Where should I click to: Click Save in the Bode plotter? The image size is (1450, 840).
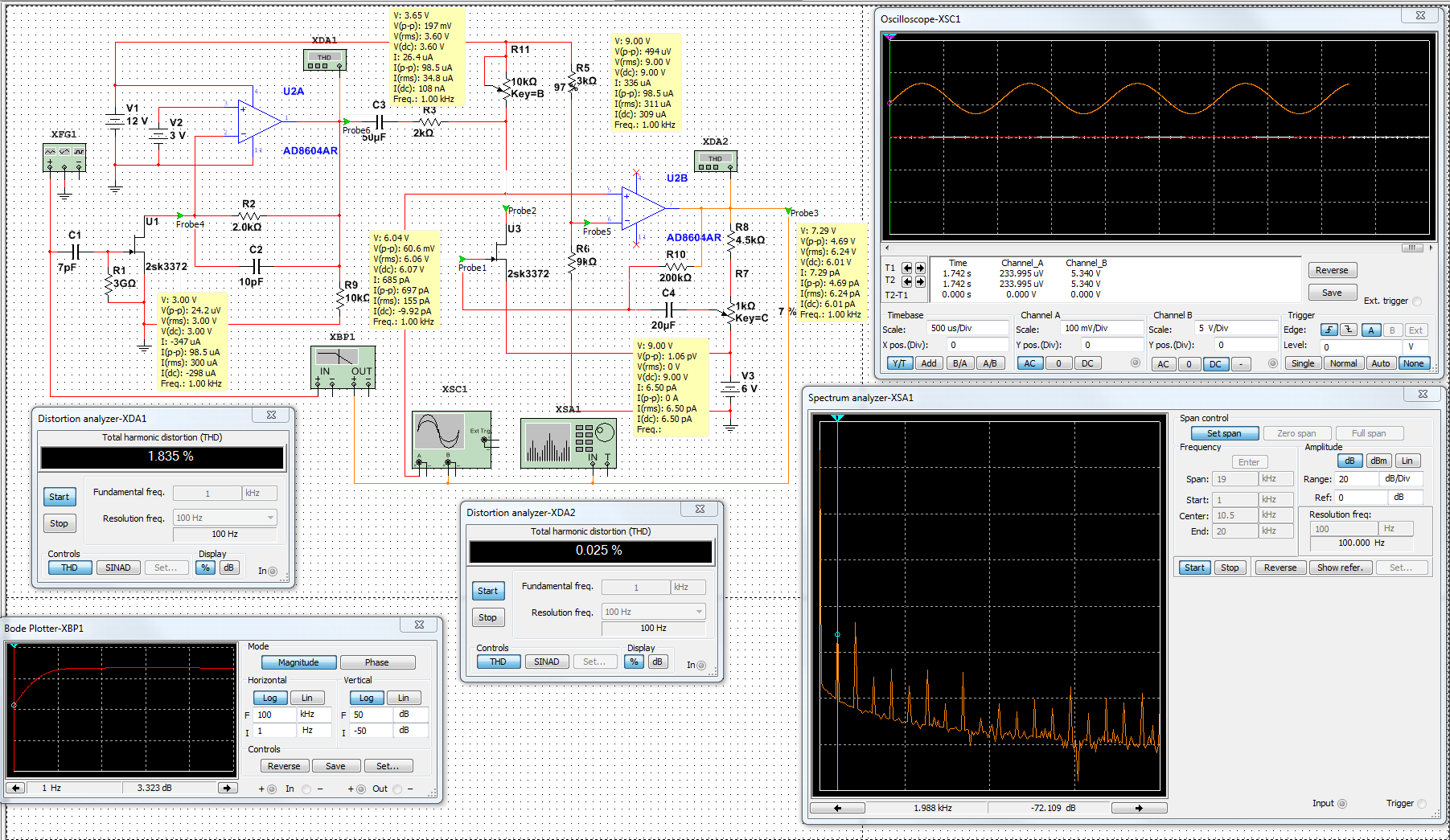(x=335, y=766)
